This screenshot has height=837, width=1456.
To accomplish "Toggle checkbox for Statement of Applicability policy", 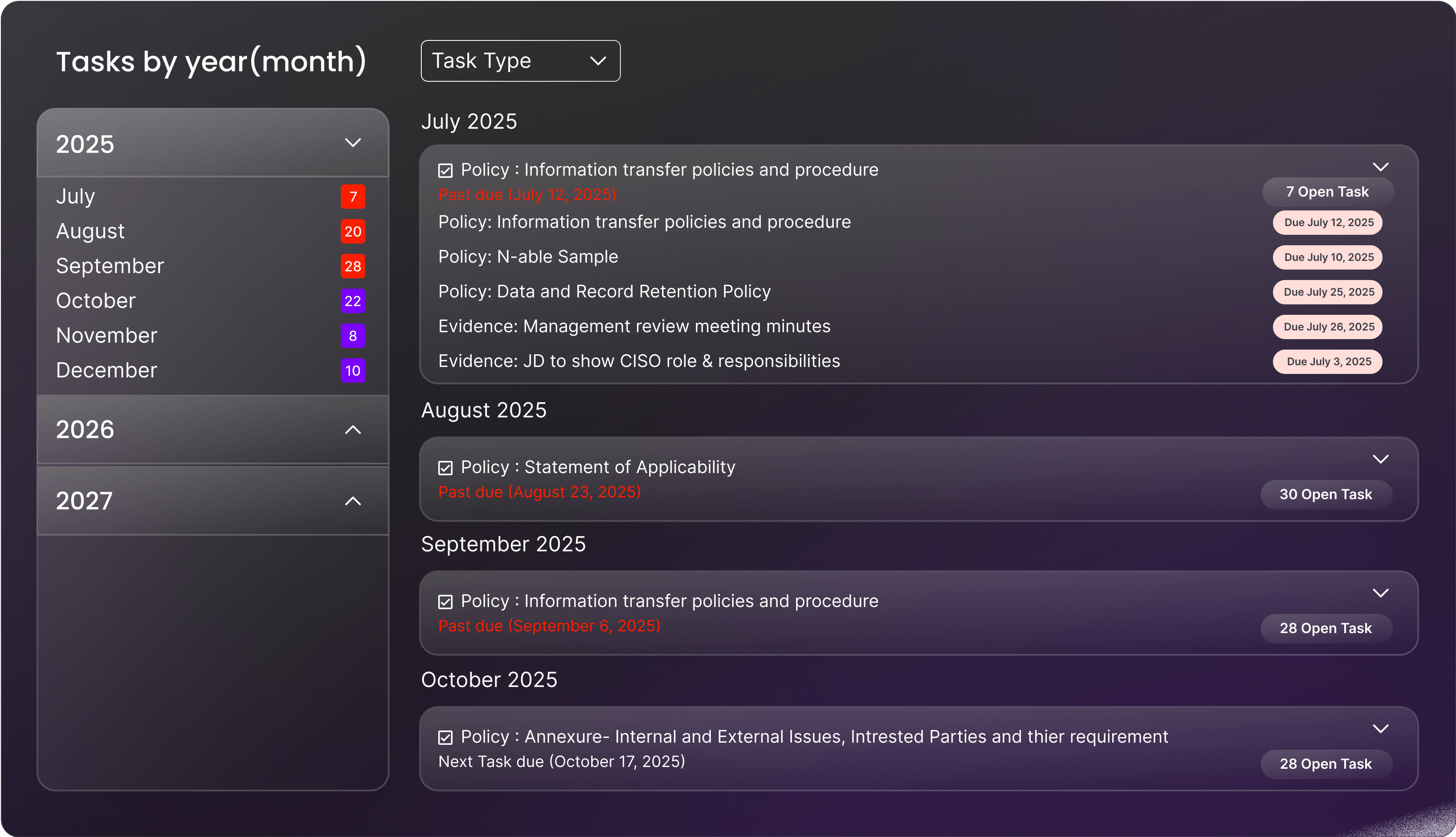I will [x=446, y=468].
